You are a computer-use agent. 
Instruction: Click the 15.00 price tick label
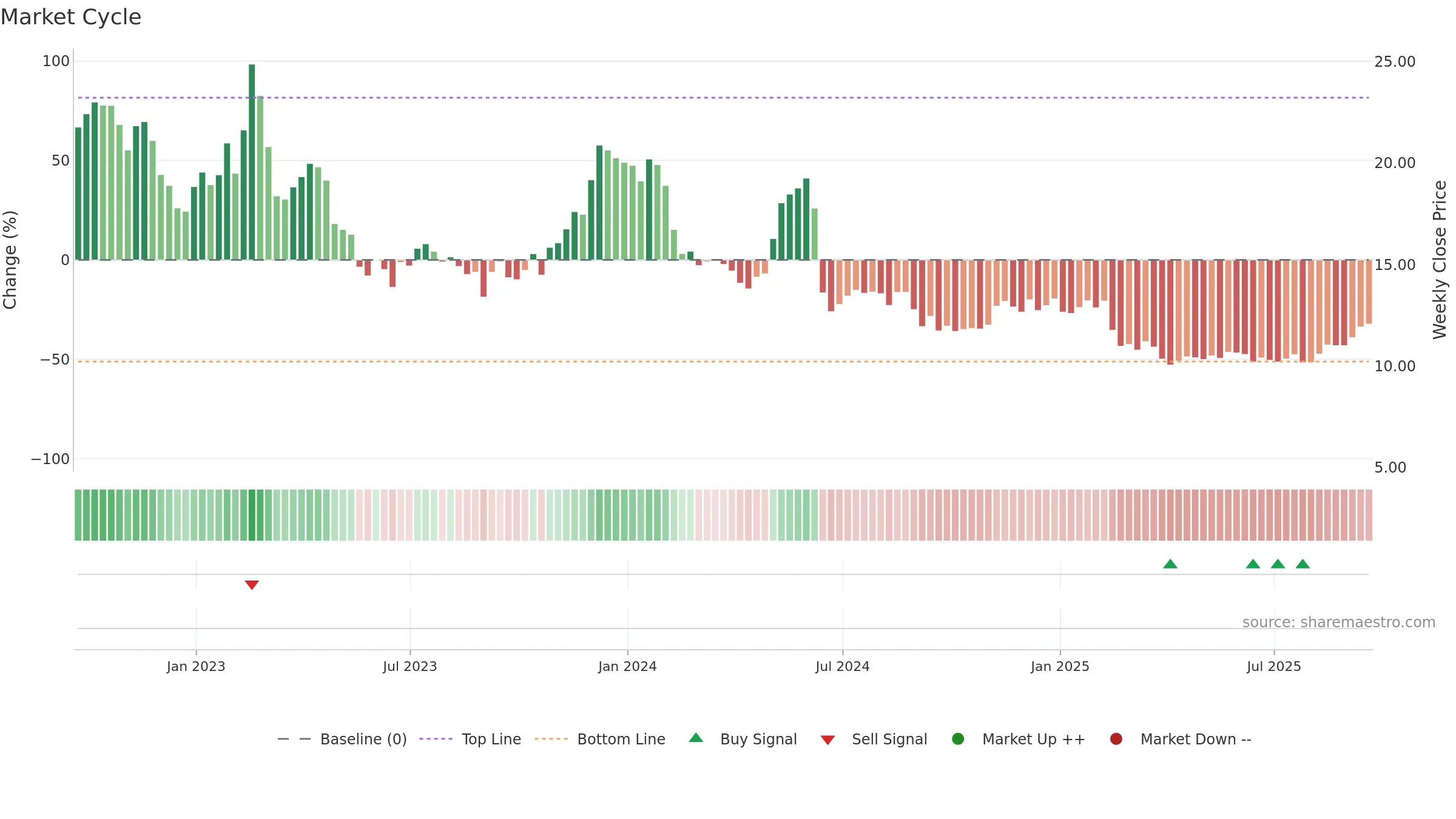(x=1395, y=265)
